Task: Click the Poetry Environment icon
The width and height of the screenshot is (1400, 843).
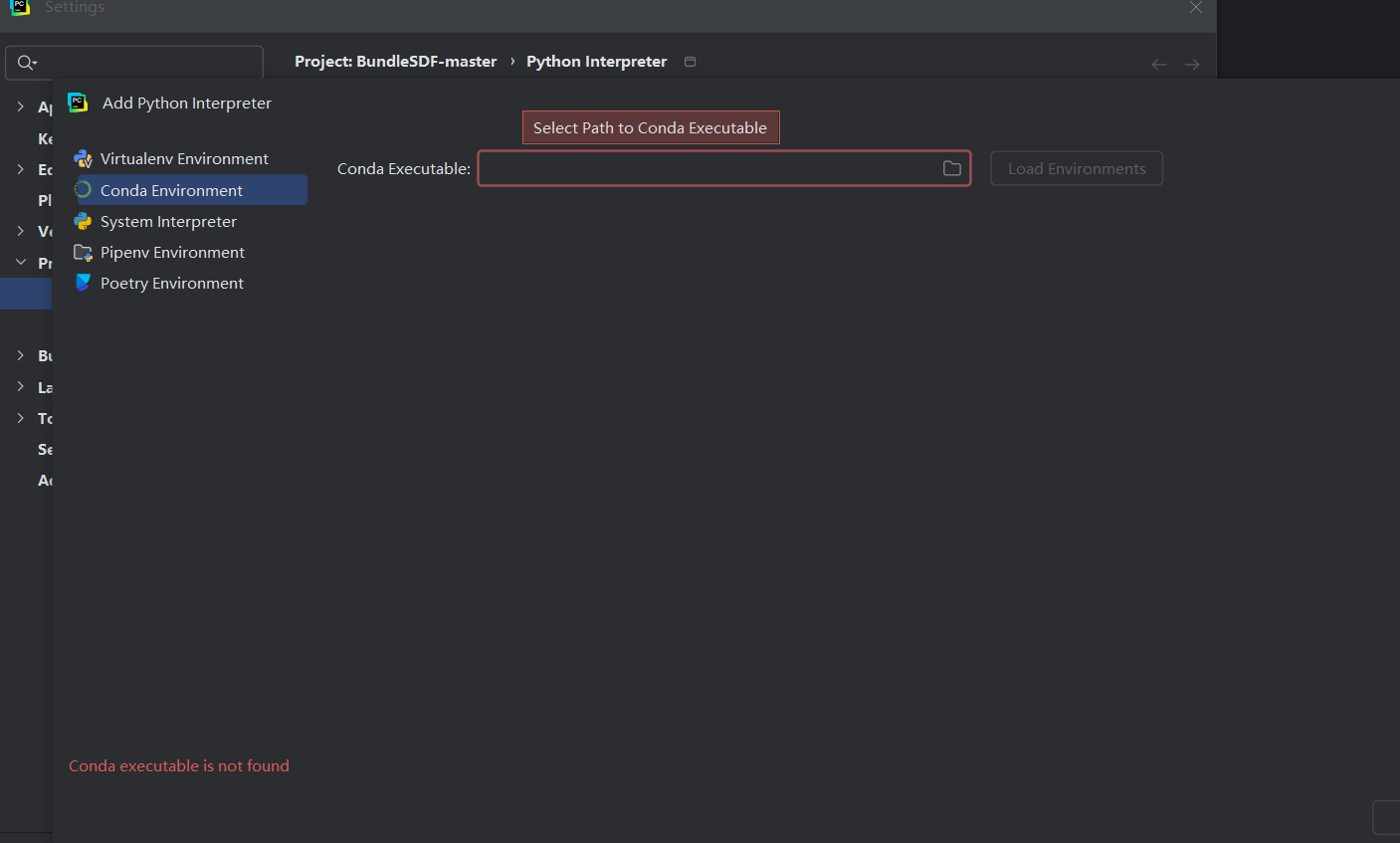Action: pos(84,283)
